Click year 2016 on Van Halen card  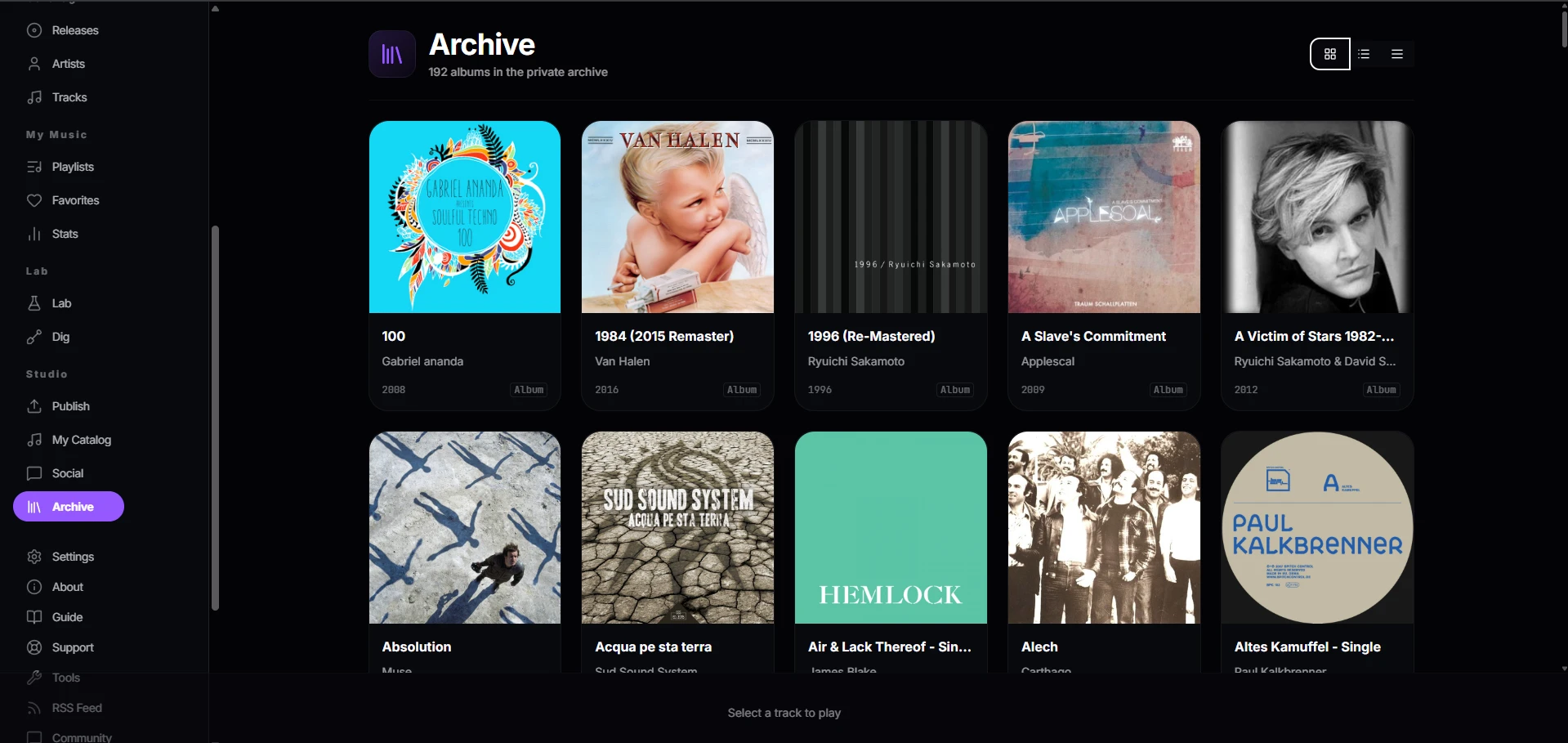pyautogui.click(x=607, y=390)
